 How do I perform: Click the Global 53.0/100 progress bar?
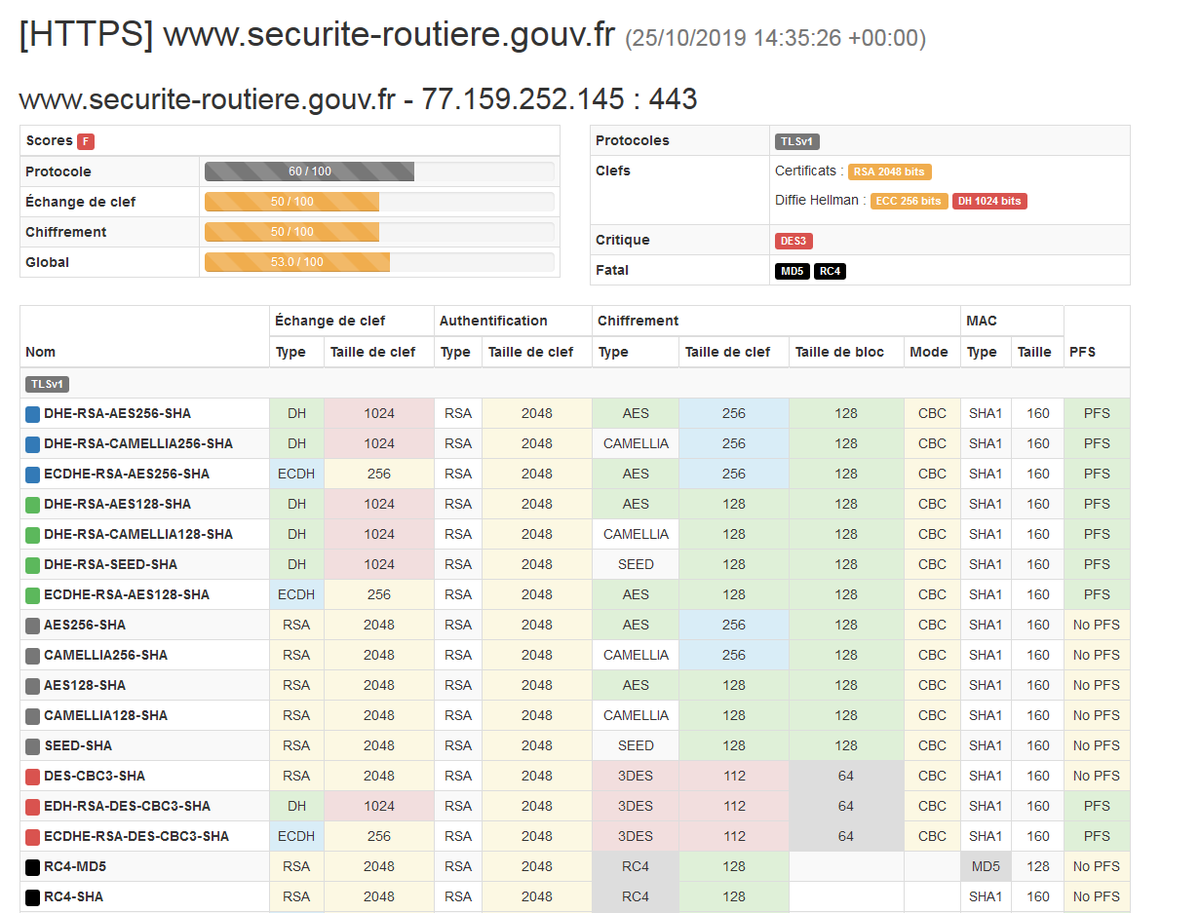coord(296,262)
